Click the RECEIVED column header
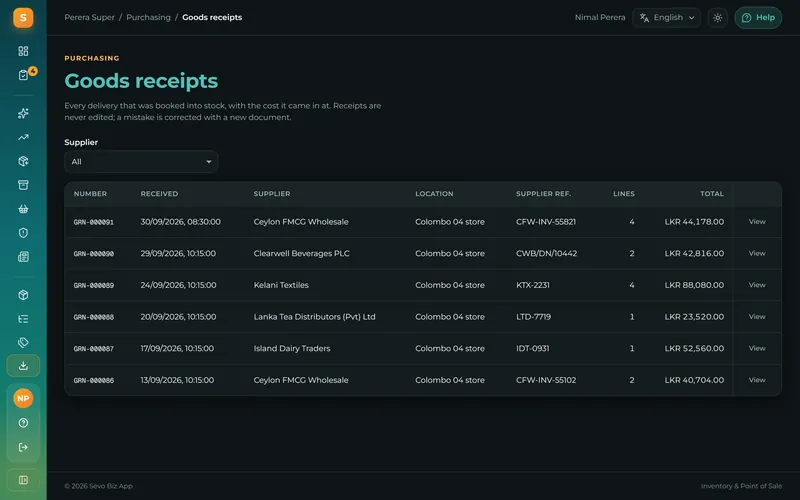Image resolution: width=800 pixels, height=500 pixels. pos(159,194)
